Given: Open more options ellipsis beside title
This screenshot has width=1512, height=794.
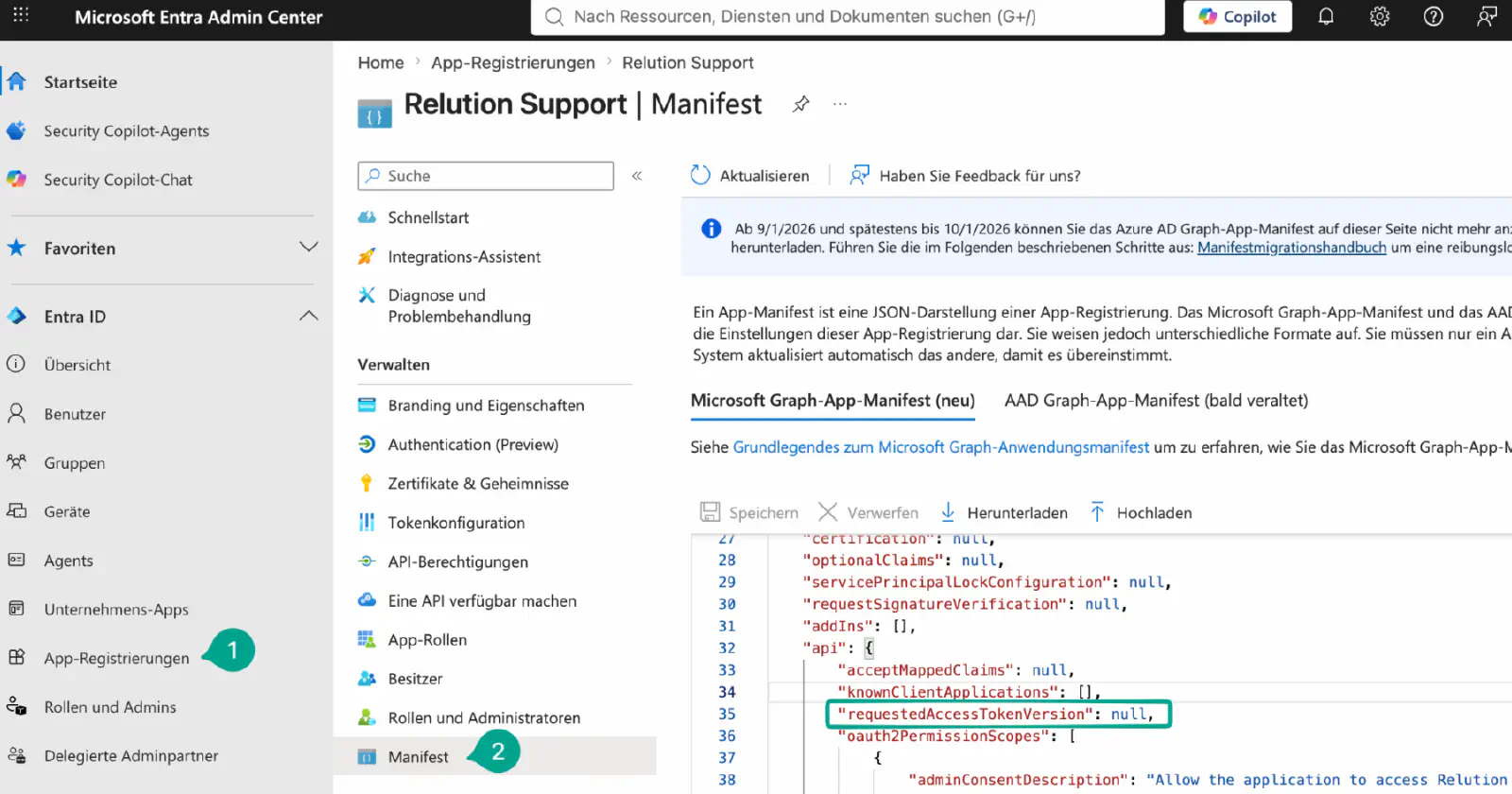Looking at the screenshot, I should coord(840,104).
